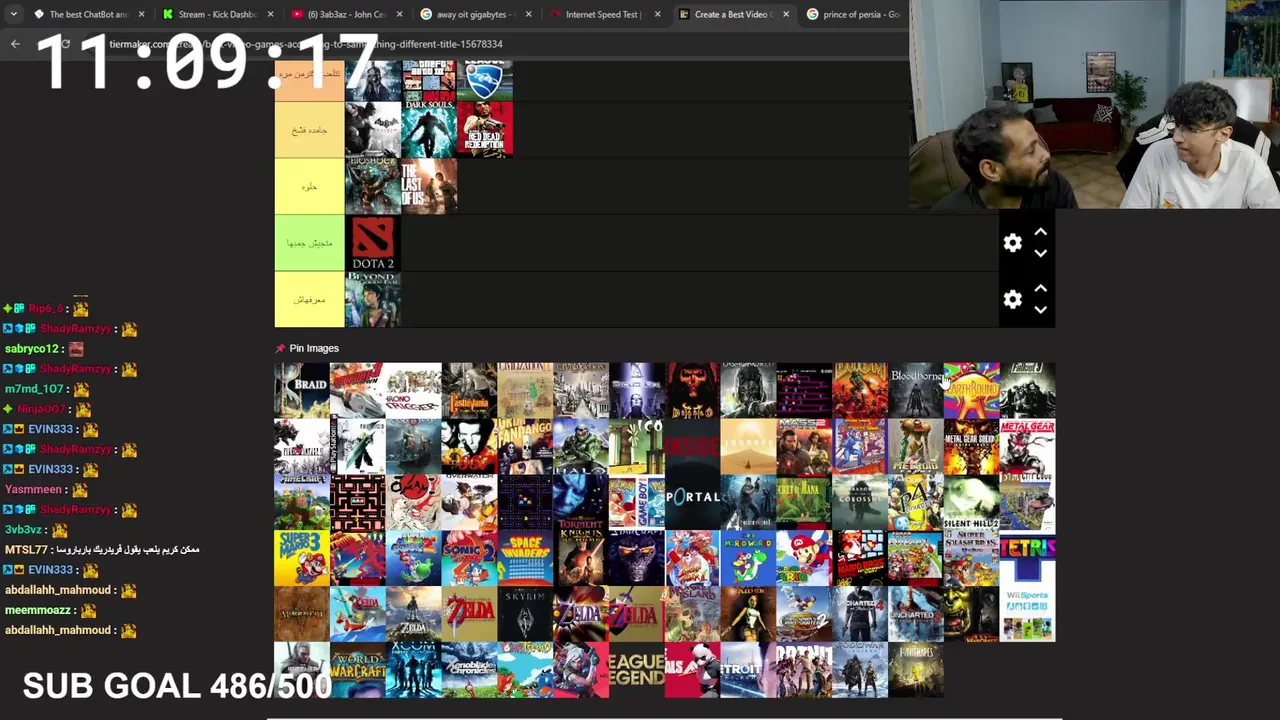Move Beyond Good & Evil tier row up
This screenshot has width=1280, height=720.
[x=1040, y=288]
